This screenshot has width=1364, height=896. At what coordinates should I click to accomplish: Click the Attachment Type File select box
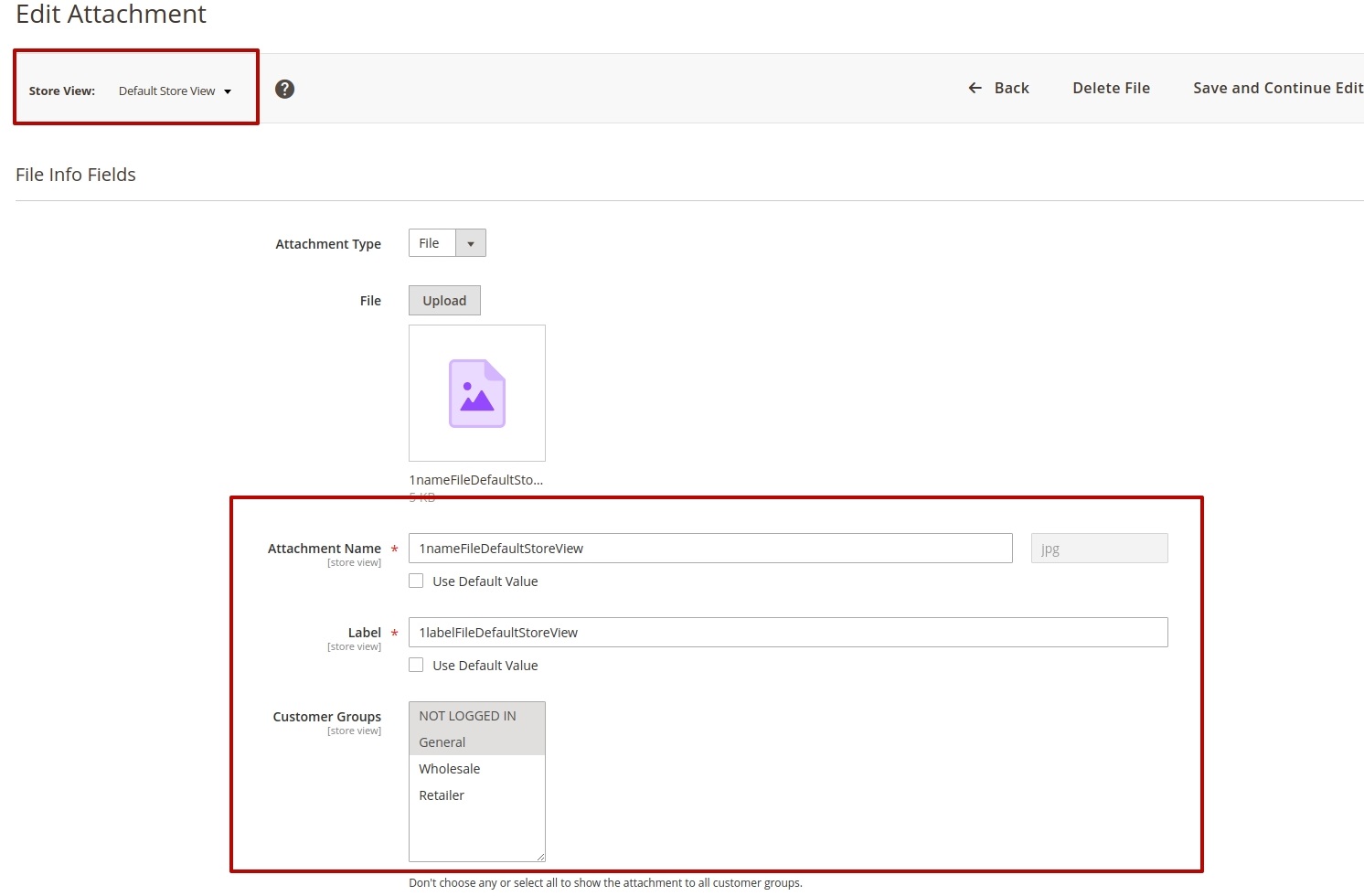click(432, 243)
